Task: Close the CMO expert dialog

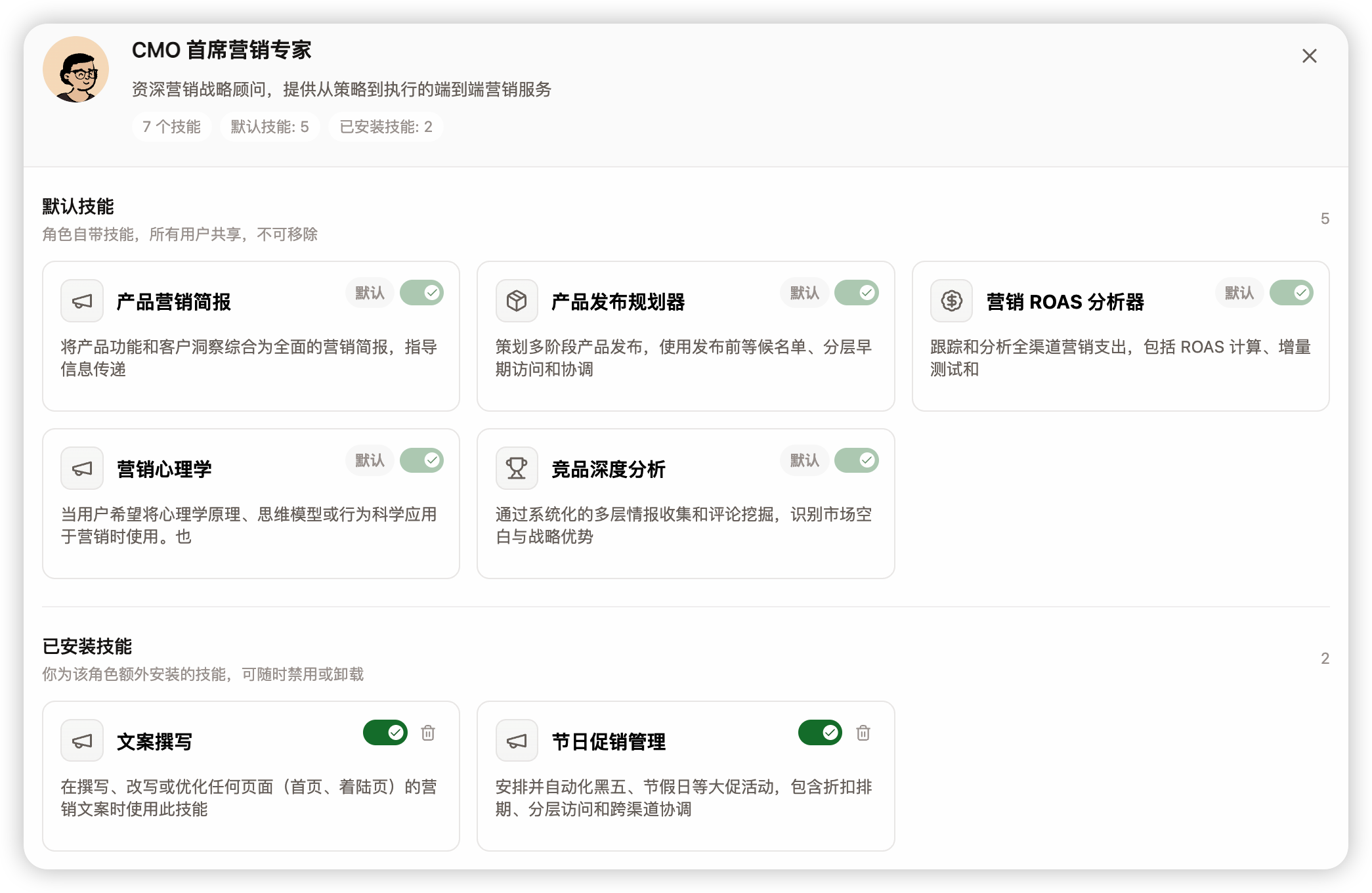Action: click(1309, 56)
